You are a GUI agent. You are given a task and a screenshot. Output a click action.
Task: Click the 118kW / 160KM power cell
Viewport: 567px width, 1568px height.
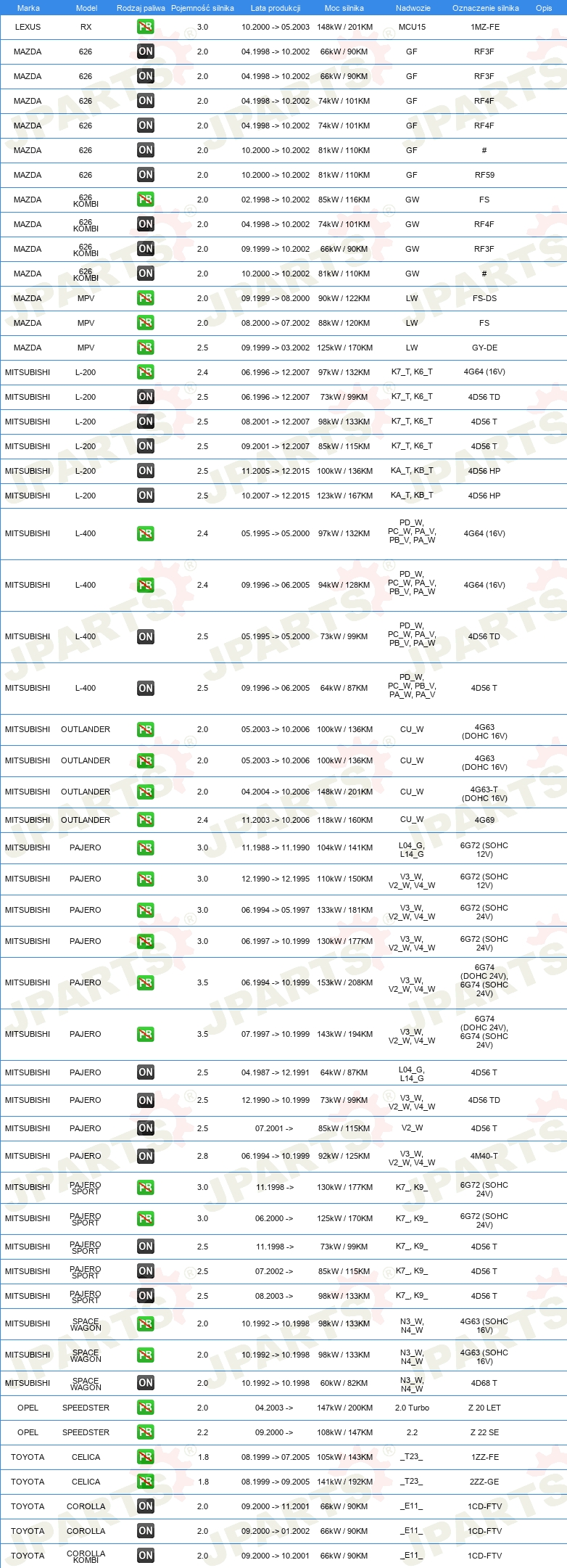click(344, 820)
